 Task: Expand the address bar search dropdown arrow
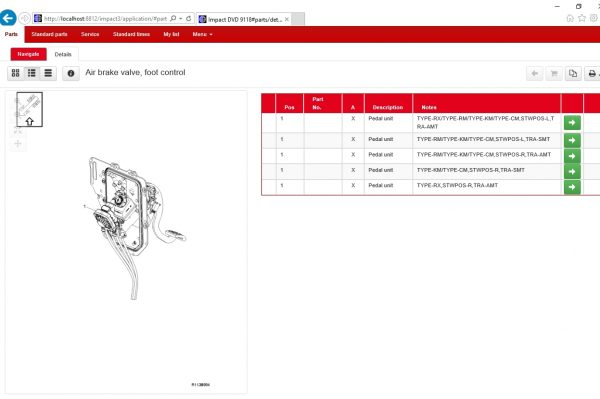coord(181,18)
